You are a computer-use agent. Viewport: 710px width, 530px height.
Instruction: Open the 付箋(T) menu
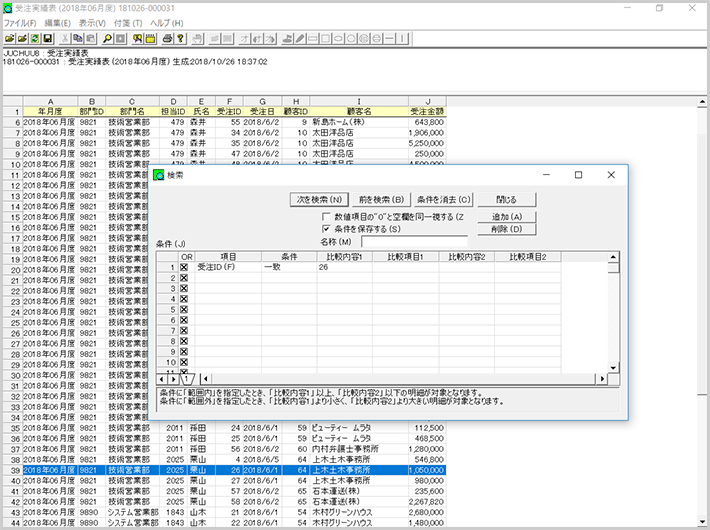[129, 22]
